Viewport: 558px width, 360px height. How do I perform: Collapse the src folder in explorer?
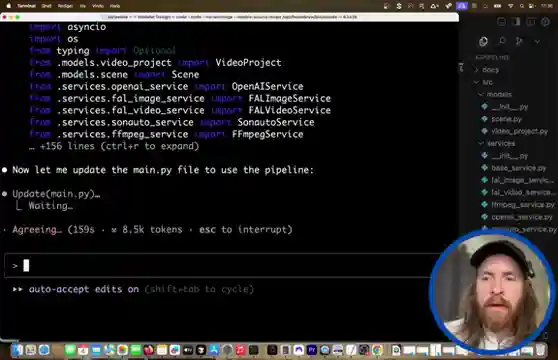(x=488, y=82)
